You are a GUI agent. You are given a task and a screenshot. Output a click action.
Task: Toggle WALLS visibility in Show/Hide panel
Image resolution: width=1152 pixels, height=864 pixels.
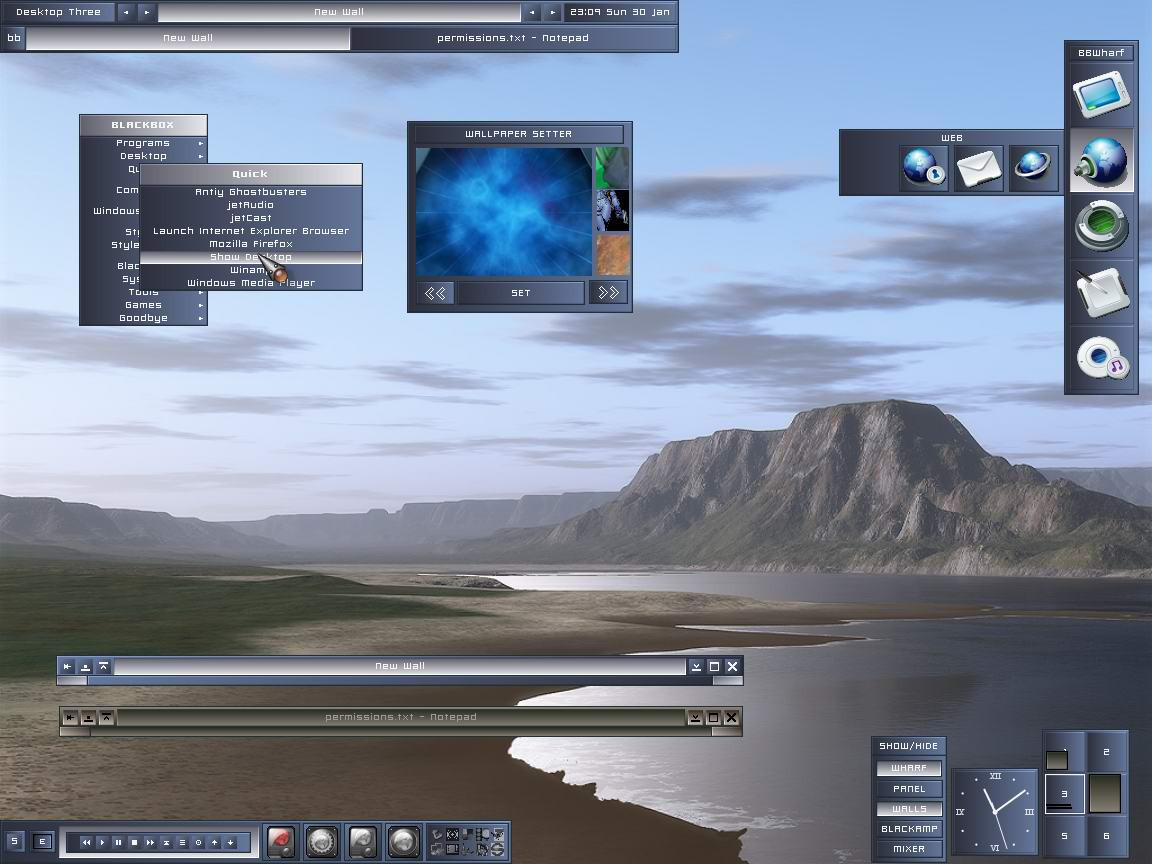909,809
